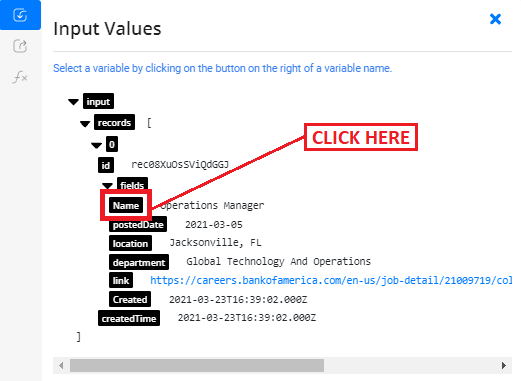Collapse the fields node
Viewport: 521px width, 381px height.
tap(107, 185)
